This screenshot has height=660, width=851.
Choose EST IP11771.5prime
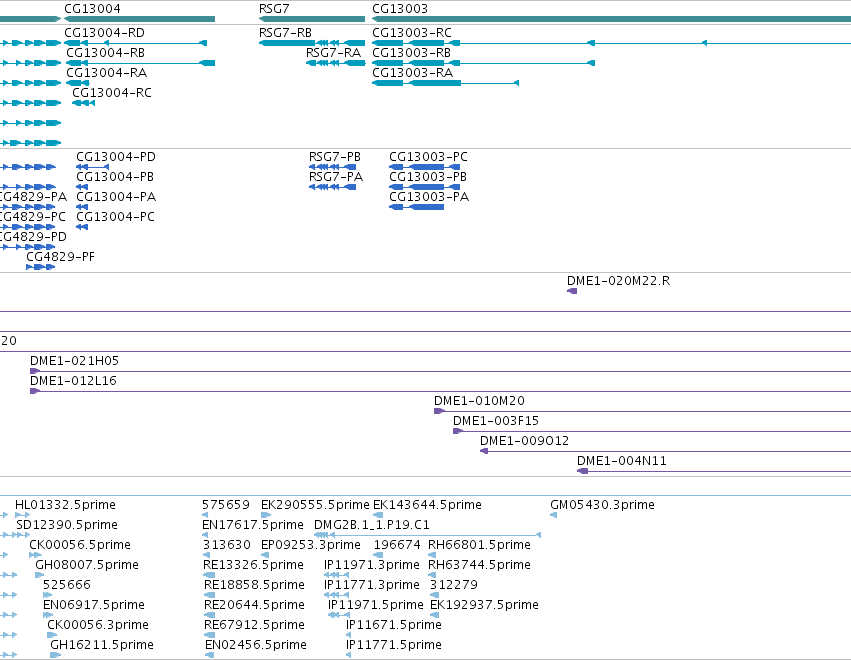pyautogui.click(x=348, y=655)
